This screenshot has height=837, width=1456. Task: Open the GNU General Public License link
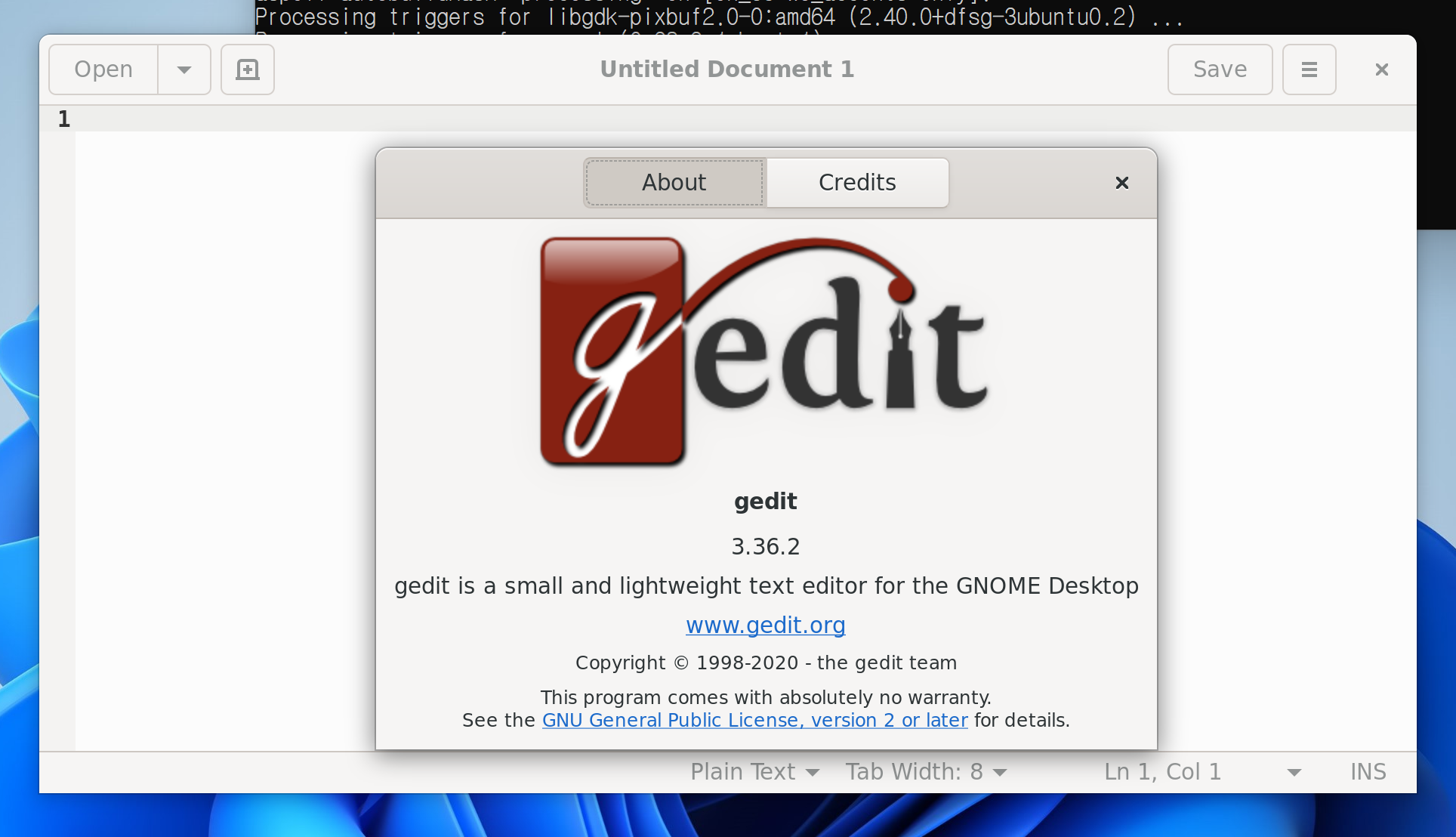[x=754, y=720]
